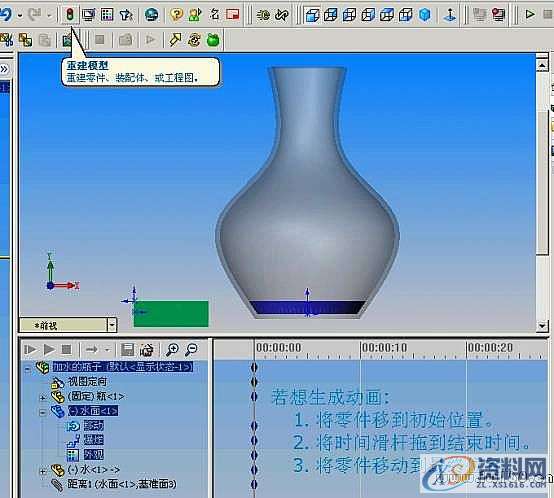
Task: Click the overlapping squares icon in second toolbar
Action: (x=25, y=40)
